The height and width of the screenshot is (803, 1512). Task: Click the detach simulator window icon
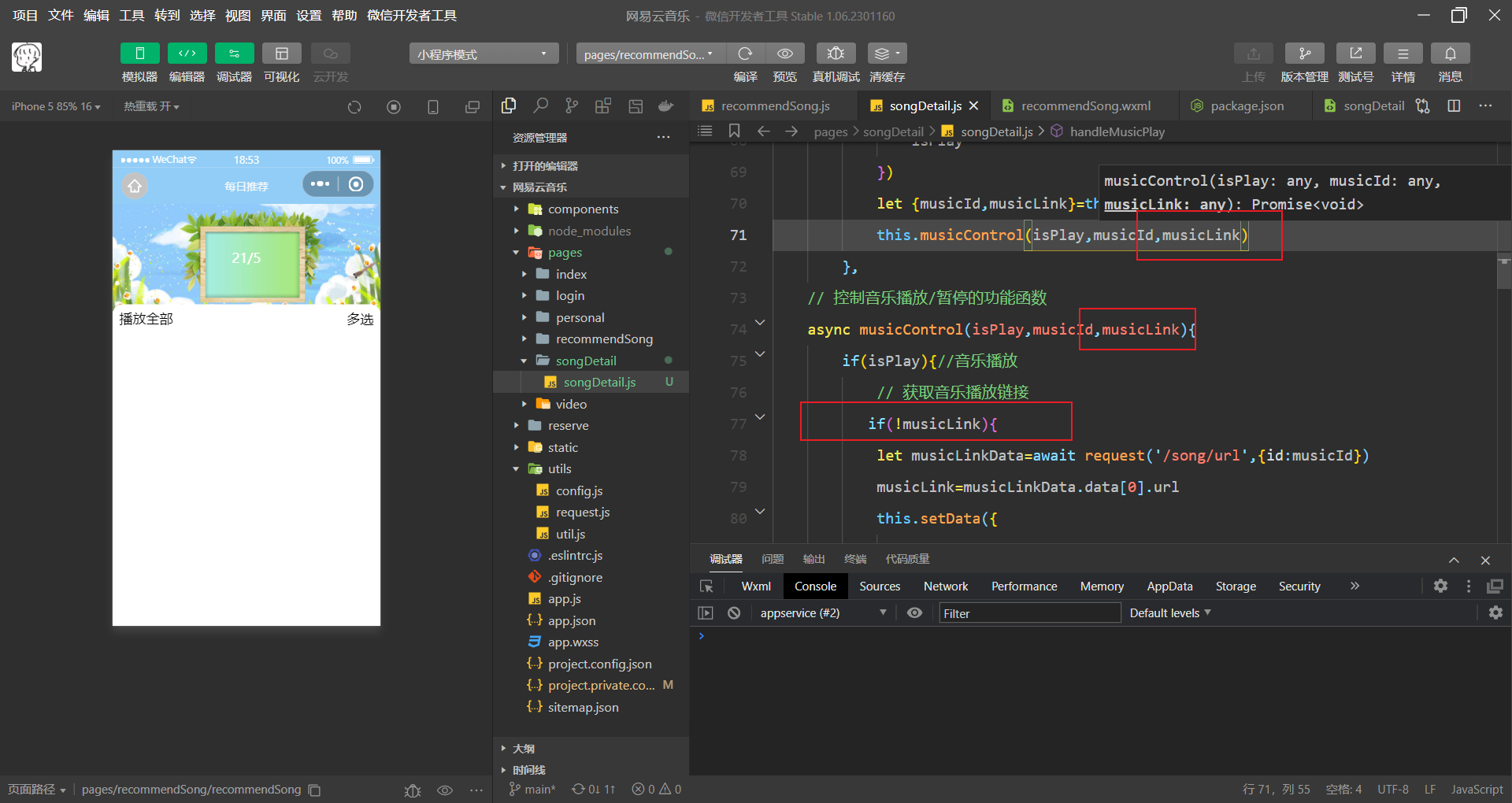click(472, 106)
